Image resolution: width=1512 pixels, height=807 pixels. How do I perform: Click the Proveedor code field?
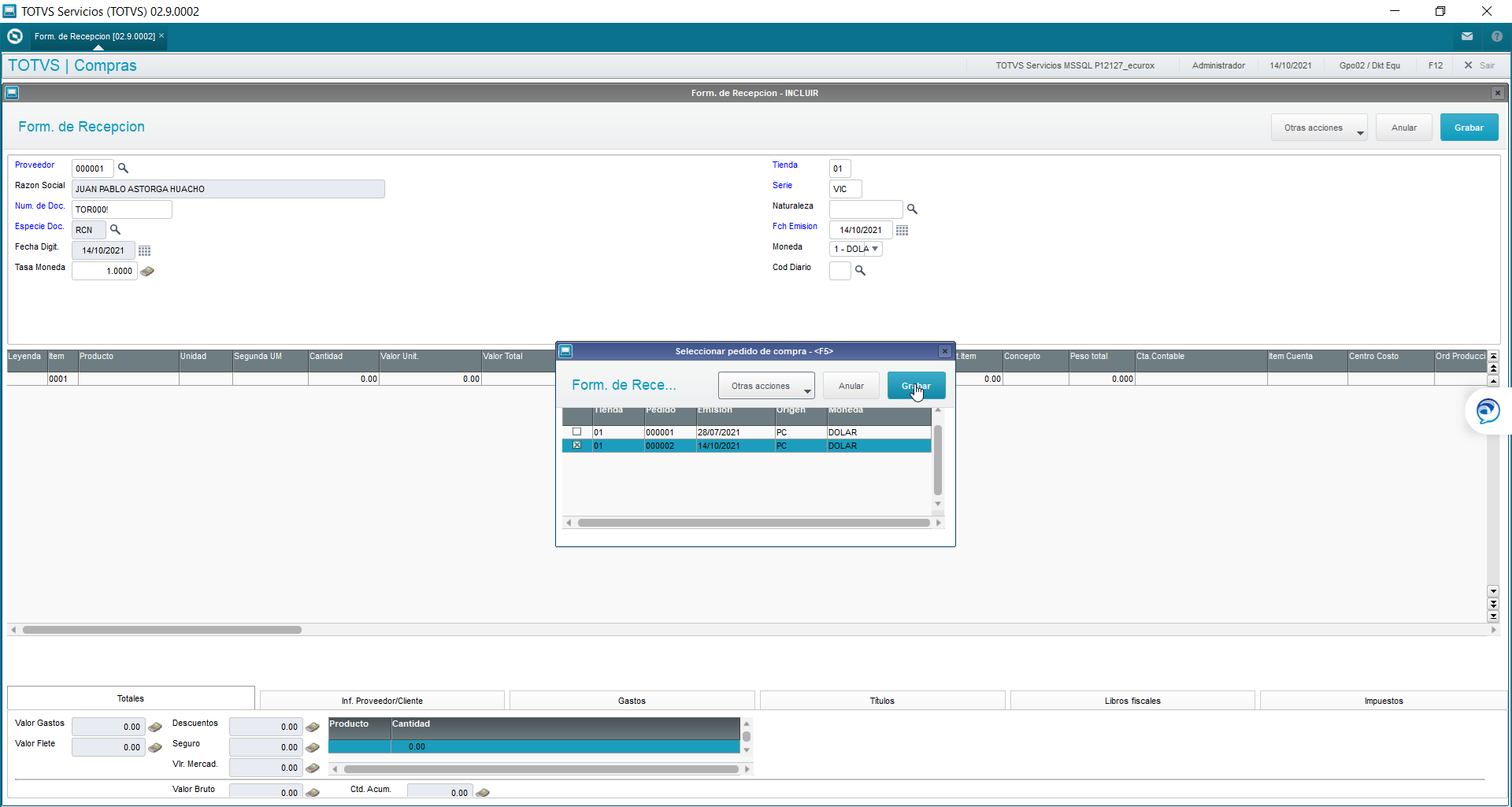93,168
